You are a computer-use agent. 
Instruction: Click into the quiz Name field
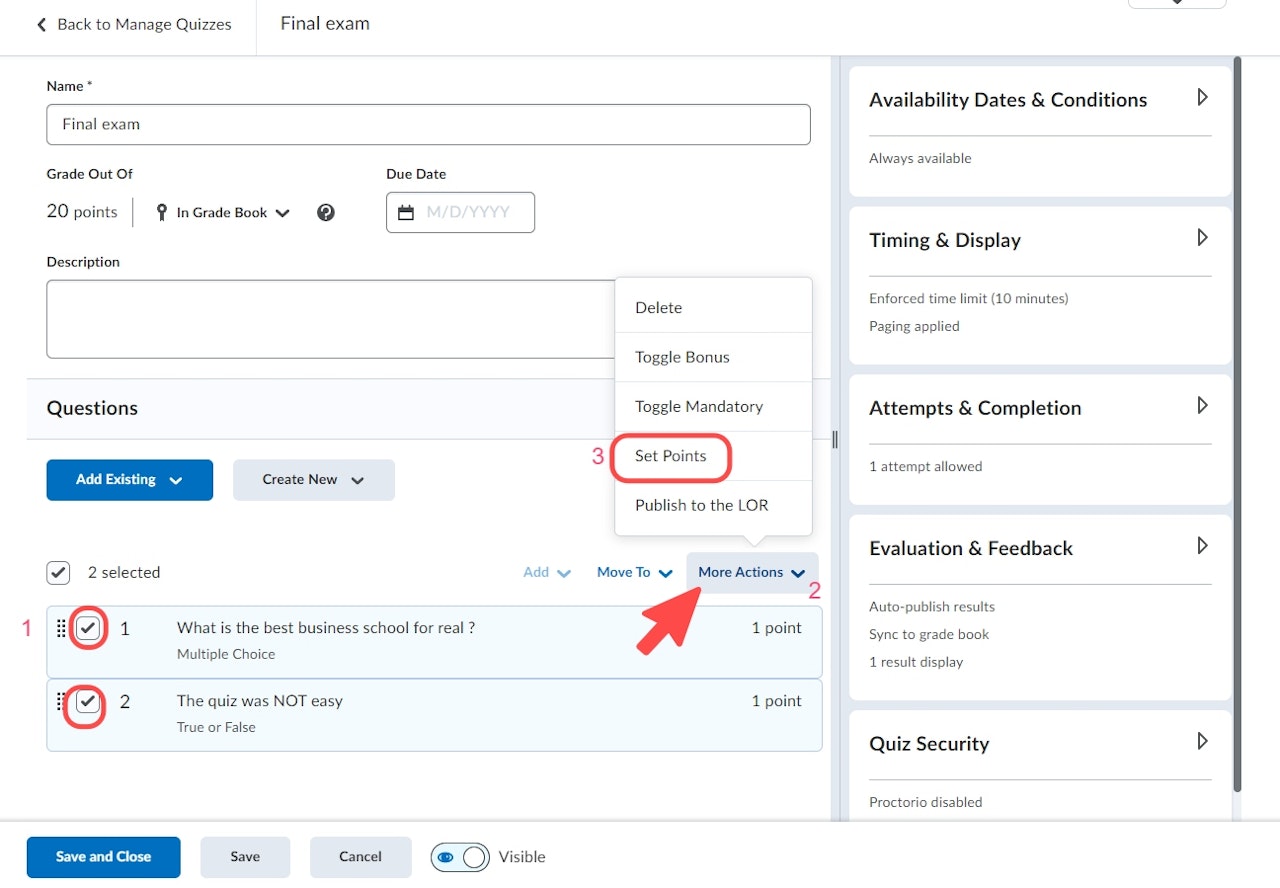(x=428, y=125)
